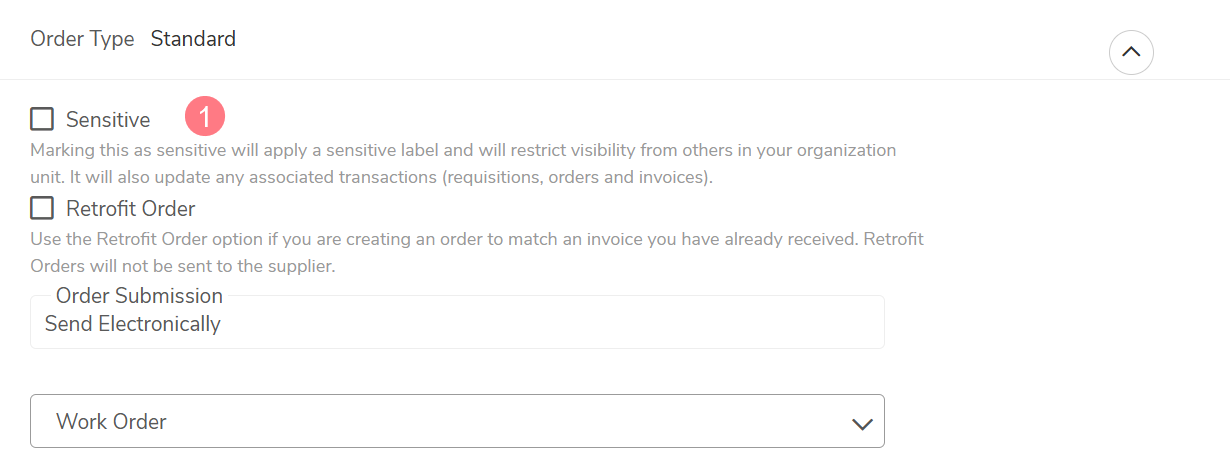
Task: Click the "Sensitive" label text
Action: [x=108, y=120]
